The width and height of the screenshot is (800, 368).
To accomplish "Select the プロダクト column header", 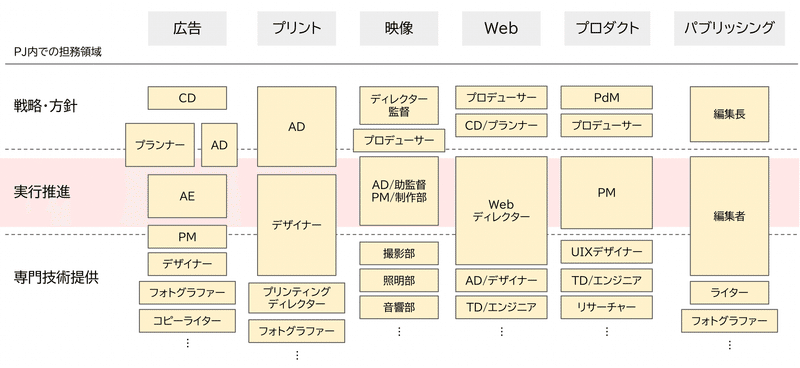I will tap(607, 28).
